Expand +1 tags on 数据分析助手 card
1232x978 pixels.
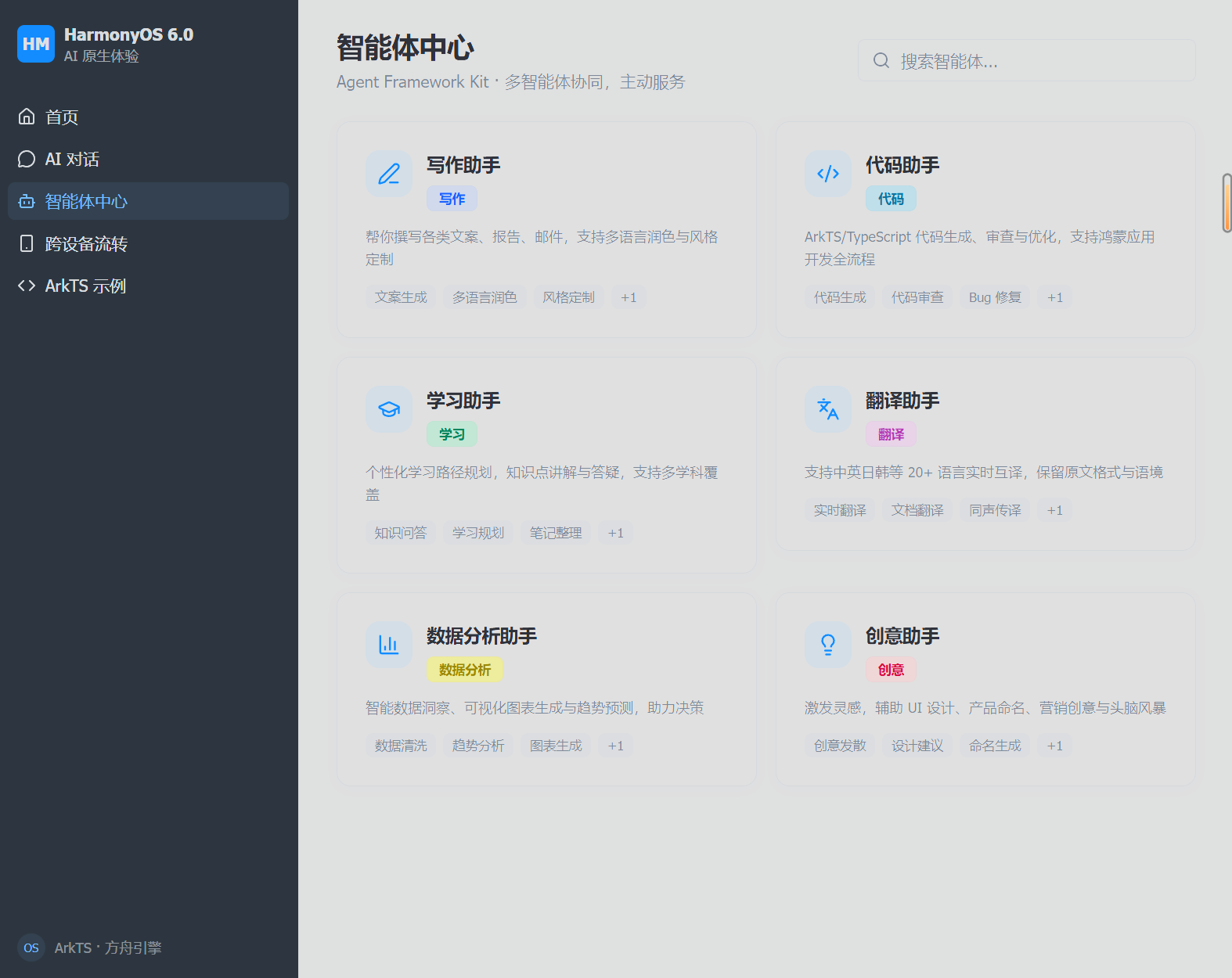616,746
